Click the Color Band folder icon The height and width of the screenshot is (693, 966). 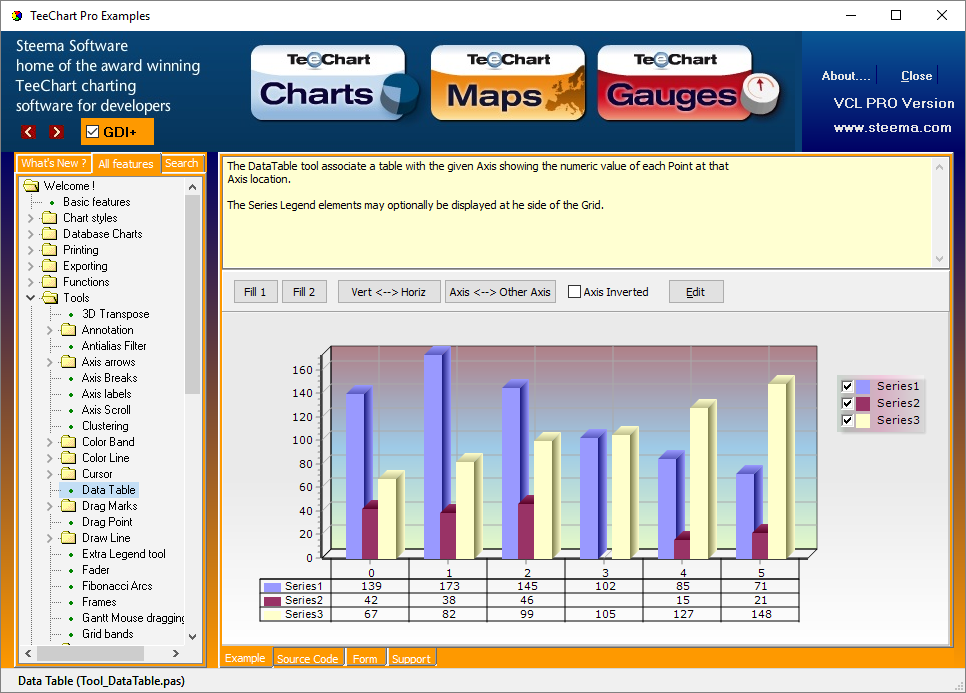click(68, 442)
